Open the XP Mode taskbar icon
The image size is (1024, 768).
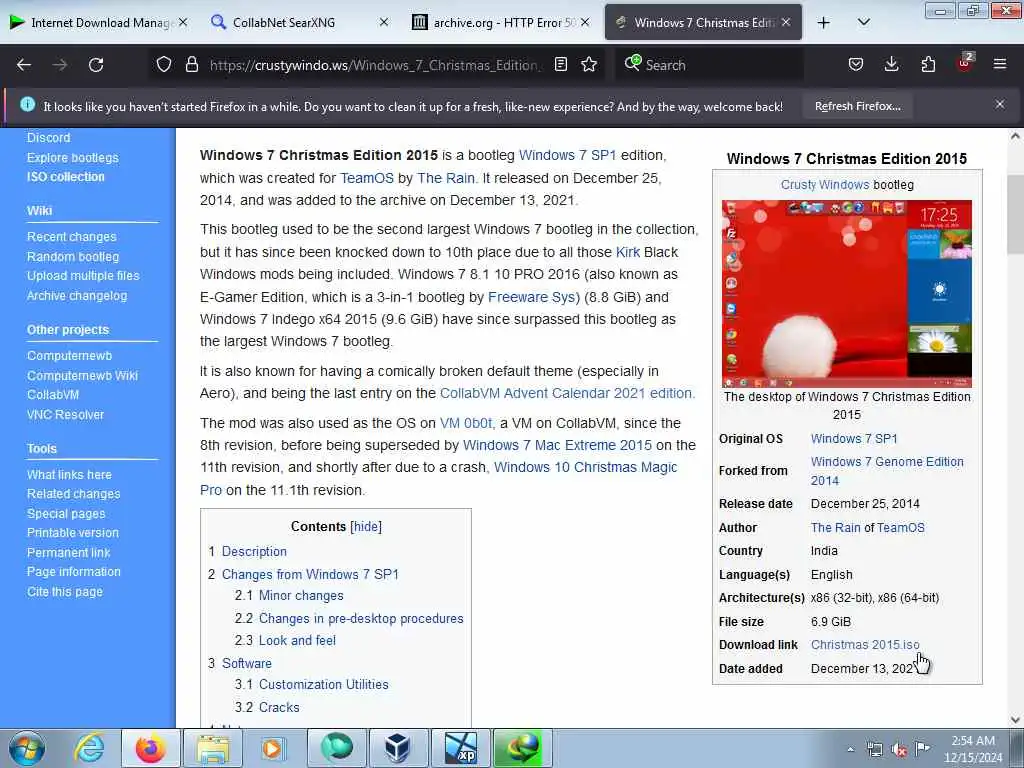(460, 748)
